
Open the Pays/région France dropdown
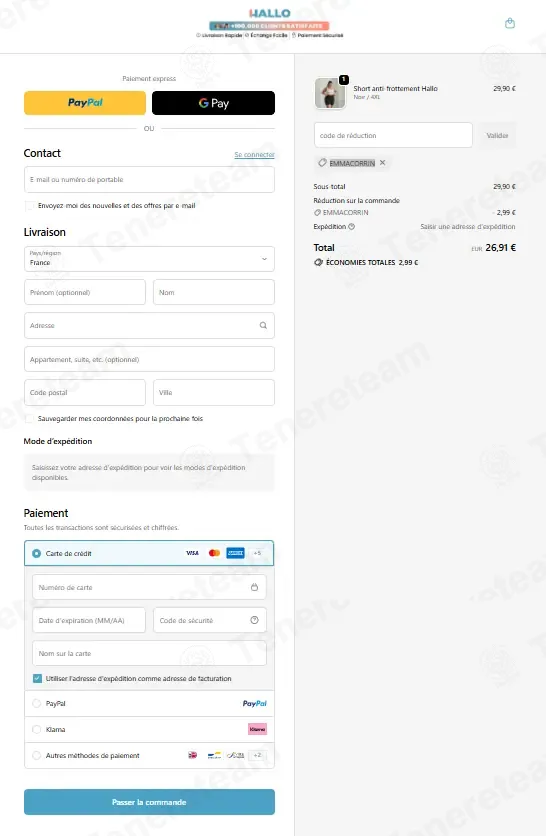coord(149,259)
